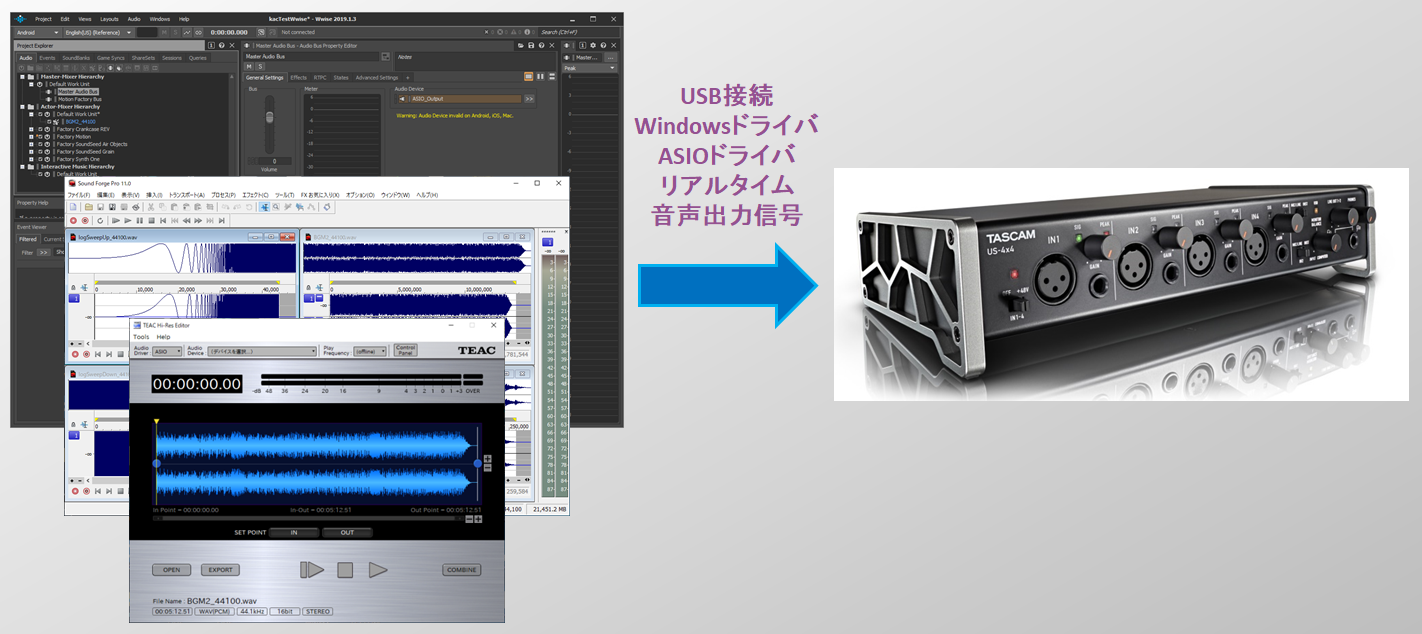Click Go to End in Sound Forge transport toolbar
The width and height of the screenshot is (1422, 634).
point(221,220)
